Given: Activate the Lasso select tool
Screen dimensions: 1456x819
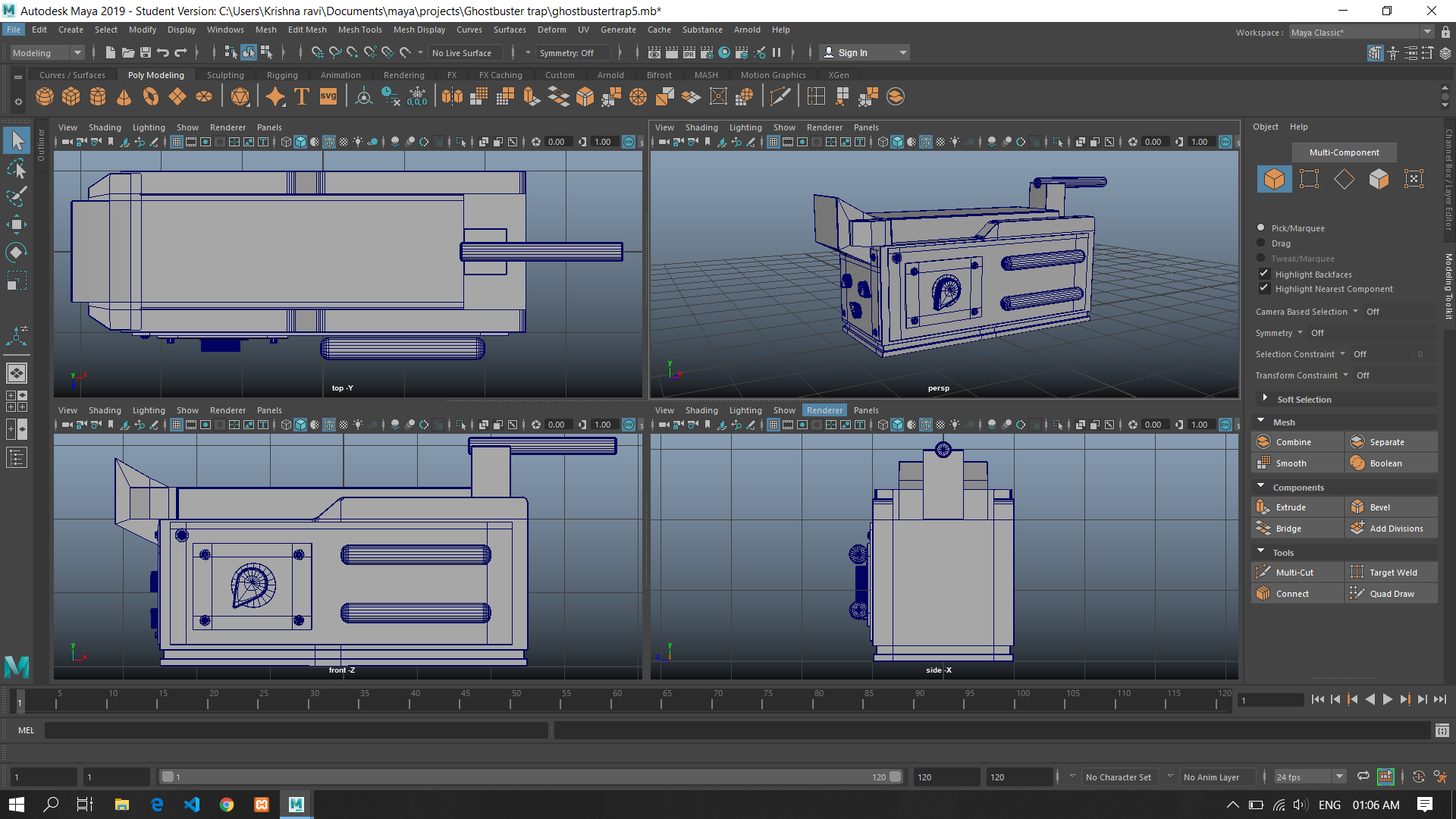Looking at the screenshot, I should (x=17, y=168).
